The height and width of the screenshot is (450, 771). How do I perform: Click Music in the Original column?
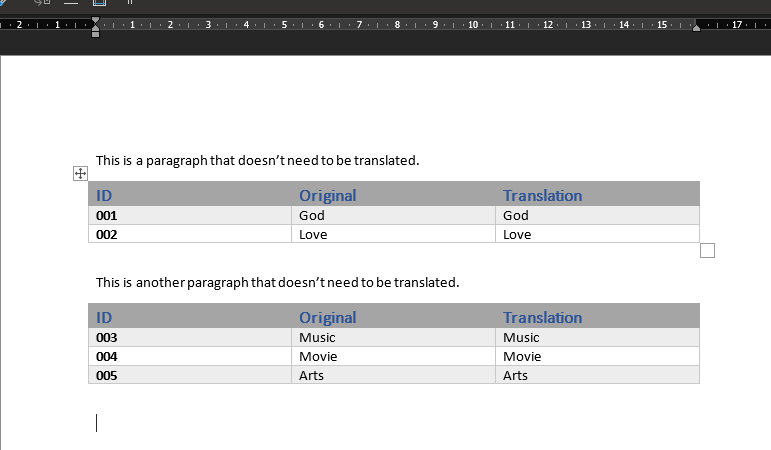point(317,337)
